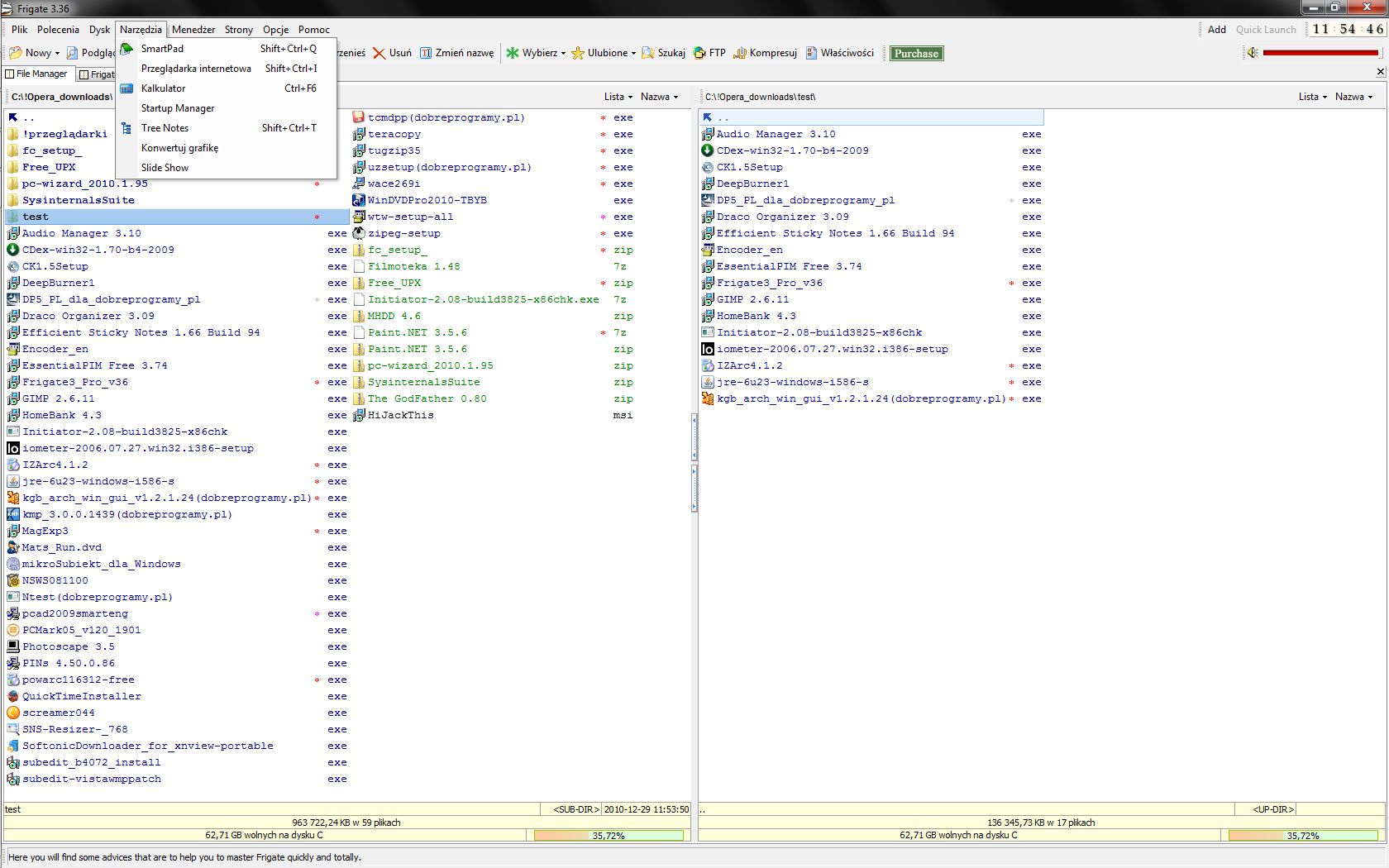1389x868 pixels.
Task: Click the Add quick launch button
Action: 1216,29
